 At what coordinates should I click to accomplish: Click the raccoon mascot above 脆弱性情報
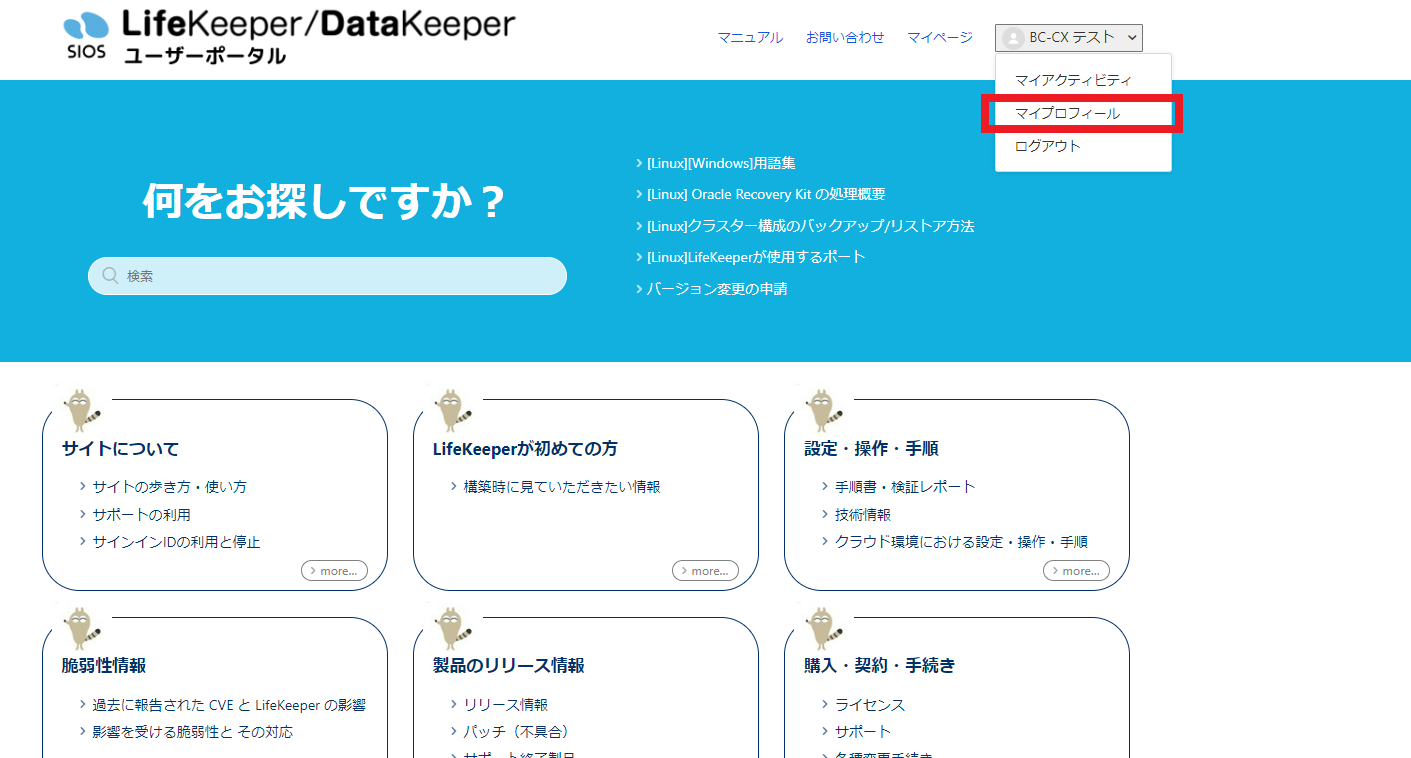tap(82, 627)
